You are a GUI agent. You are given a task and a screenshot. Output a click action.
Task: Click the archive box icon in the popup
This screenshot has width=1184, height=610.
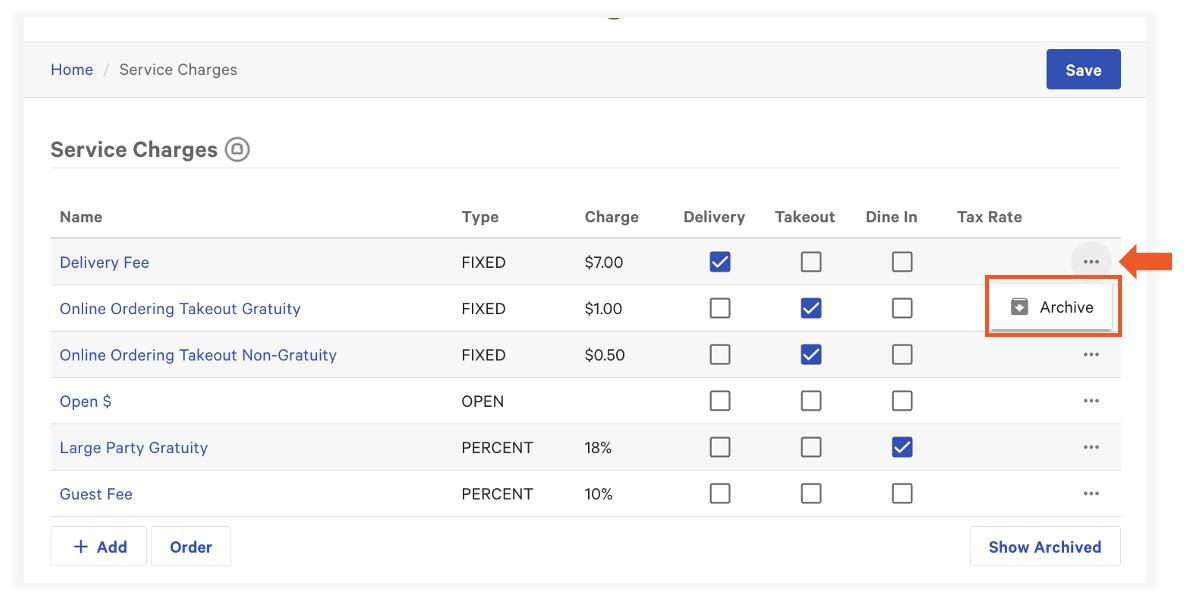(x=1019, y=307)
